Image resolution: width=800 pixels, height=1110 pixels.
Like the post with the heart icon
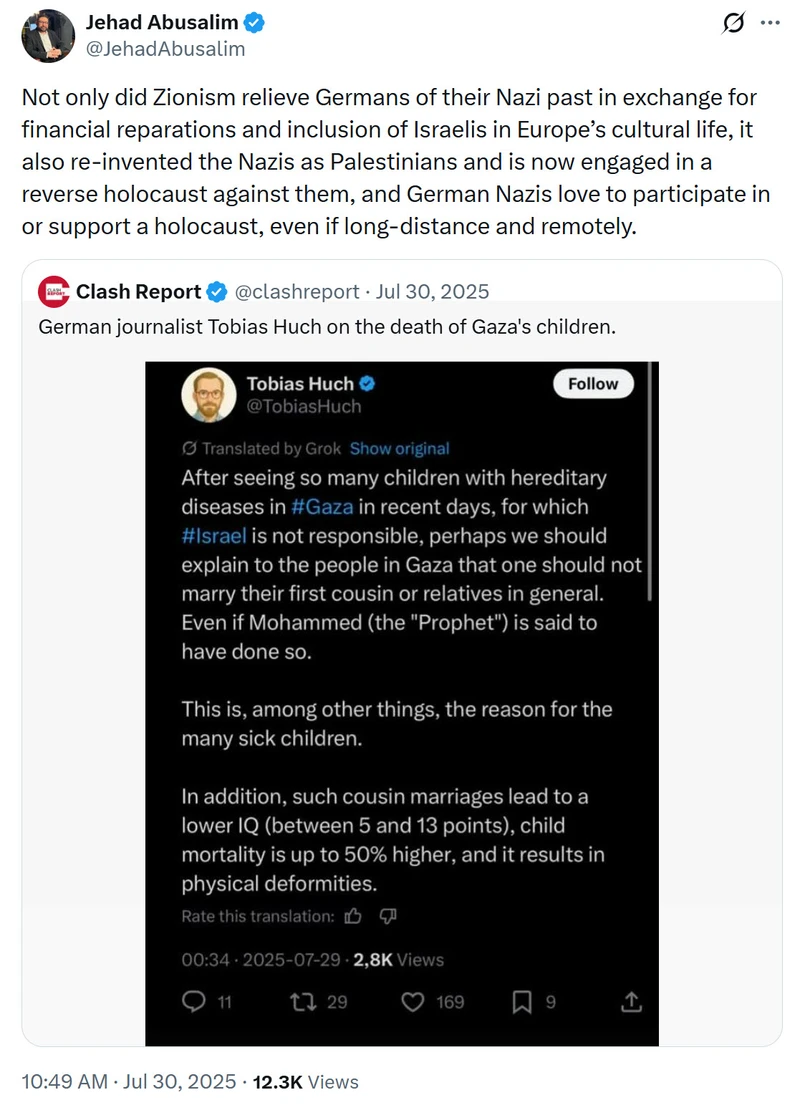coord(413,1002)
